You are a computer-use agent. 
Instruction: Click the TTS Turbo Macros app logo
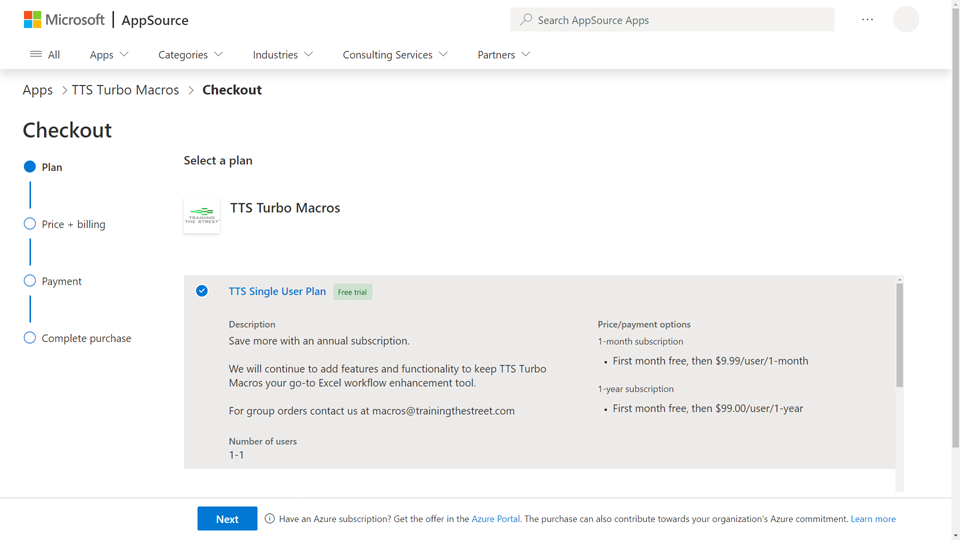(202, 215)
